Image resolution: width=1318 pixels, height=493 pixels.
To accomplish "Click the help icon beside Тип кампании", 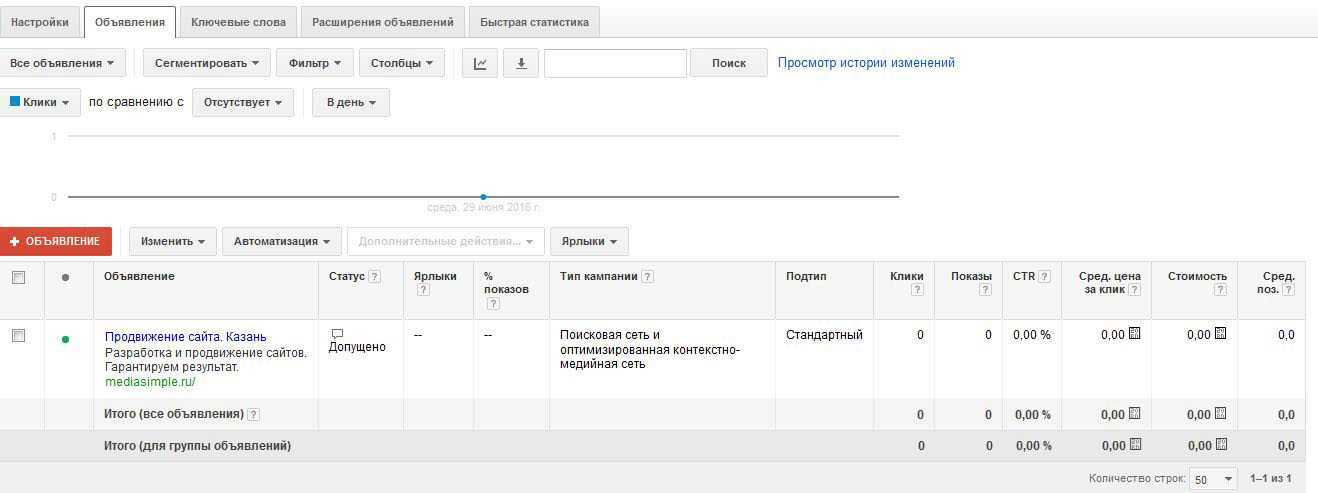I will point(647,277).
